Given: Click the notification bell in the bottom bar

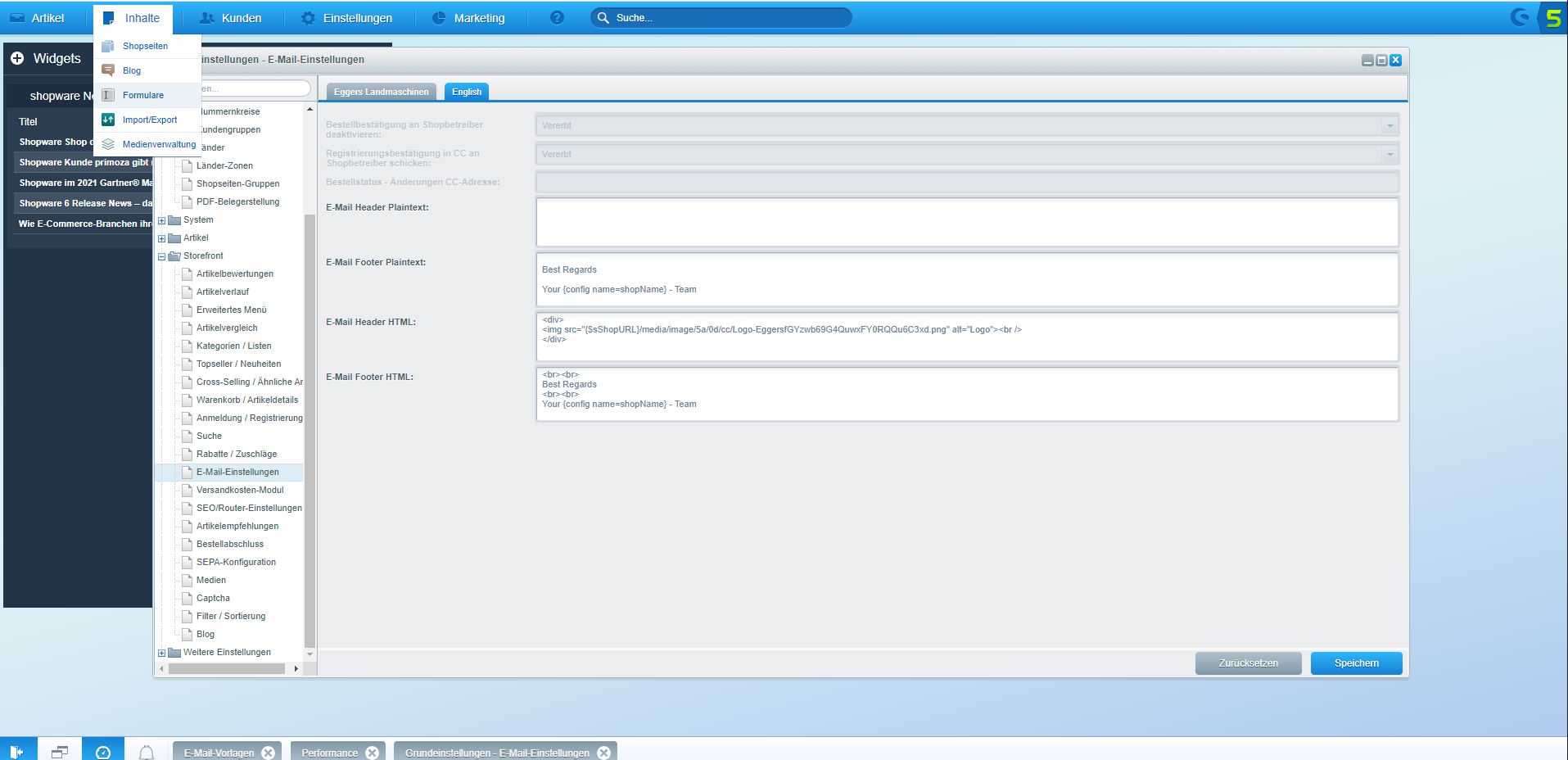Looking at the screenshot, I should tap(147, 752).
